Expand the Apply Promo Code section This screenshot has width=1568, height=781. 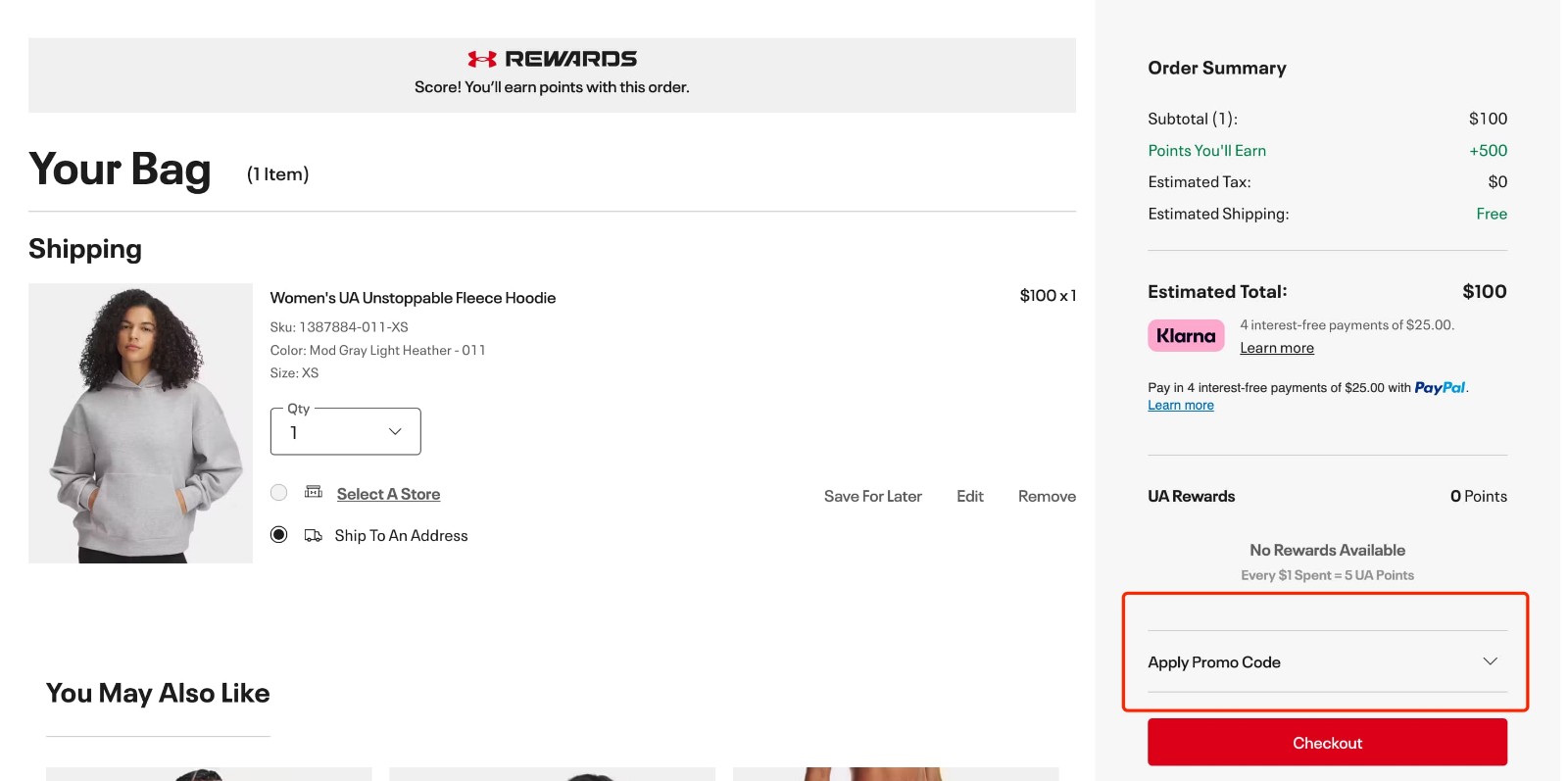[x=1214, y=661]
